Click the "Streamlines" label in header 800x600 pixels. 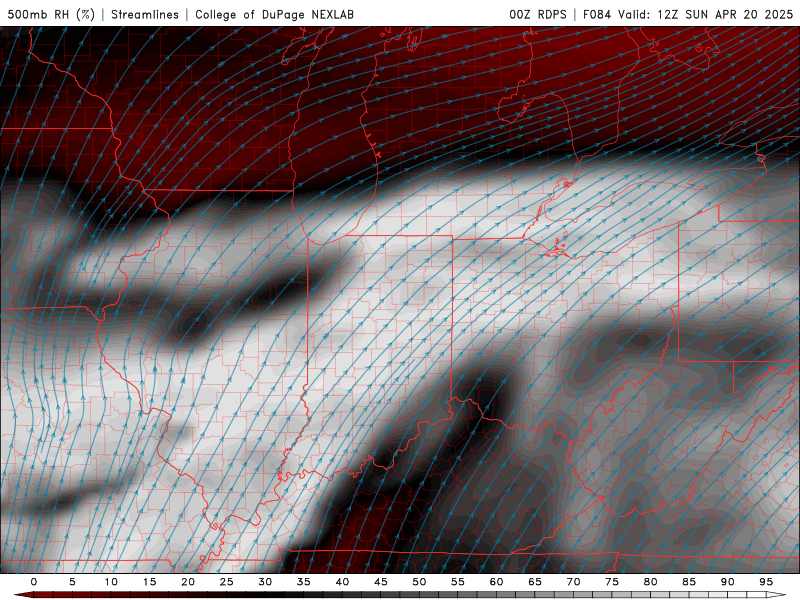(145, 14)
